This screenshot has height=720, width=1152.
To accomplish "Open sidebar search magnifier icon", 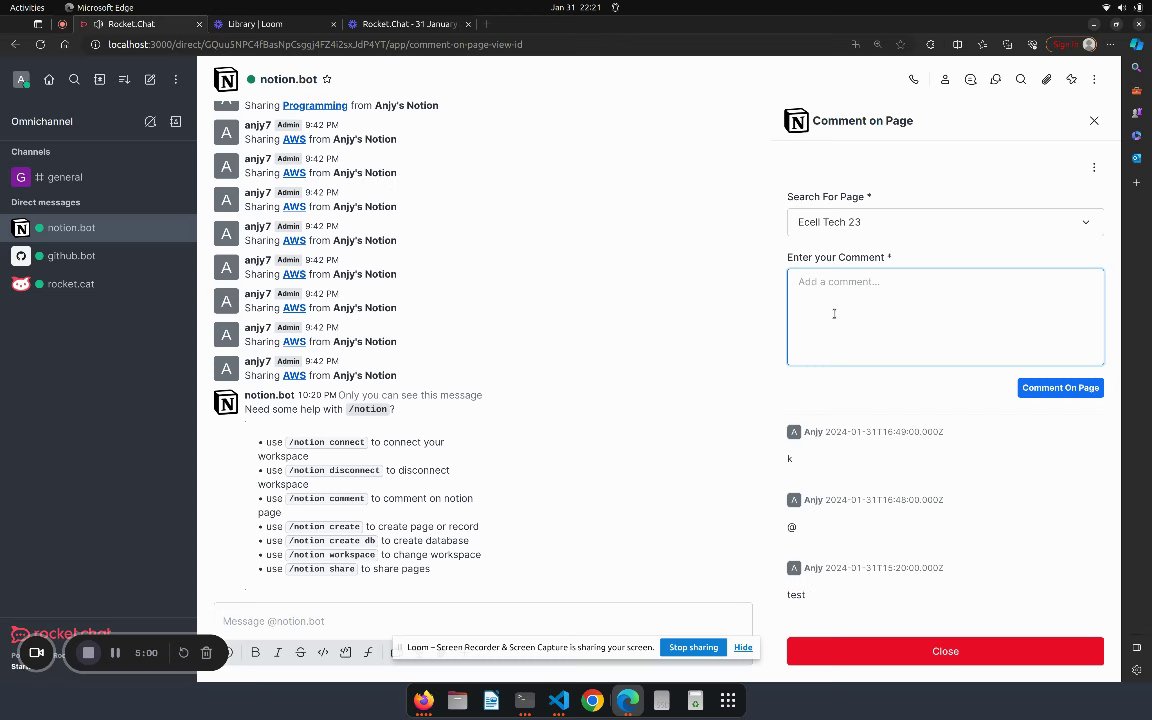I will coord(74,79).
